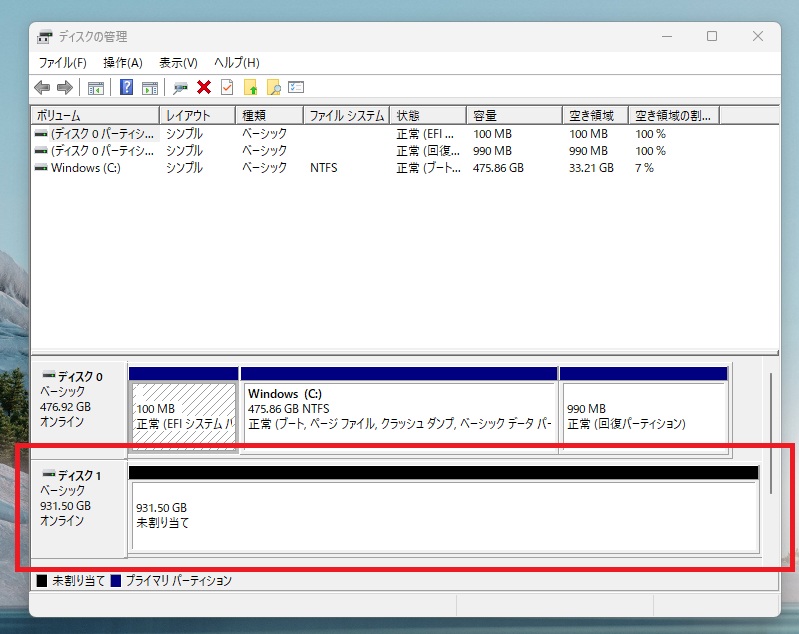Image resolution: width=799 pixels, height=634 pixels.
Task: Minimize the ディスクの管理 window
Action: pos(667,36)
